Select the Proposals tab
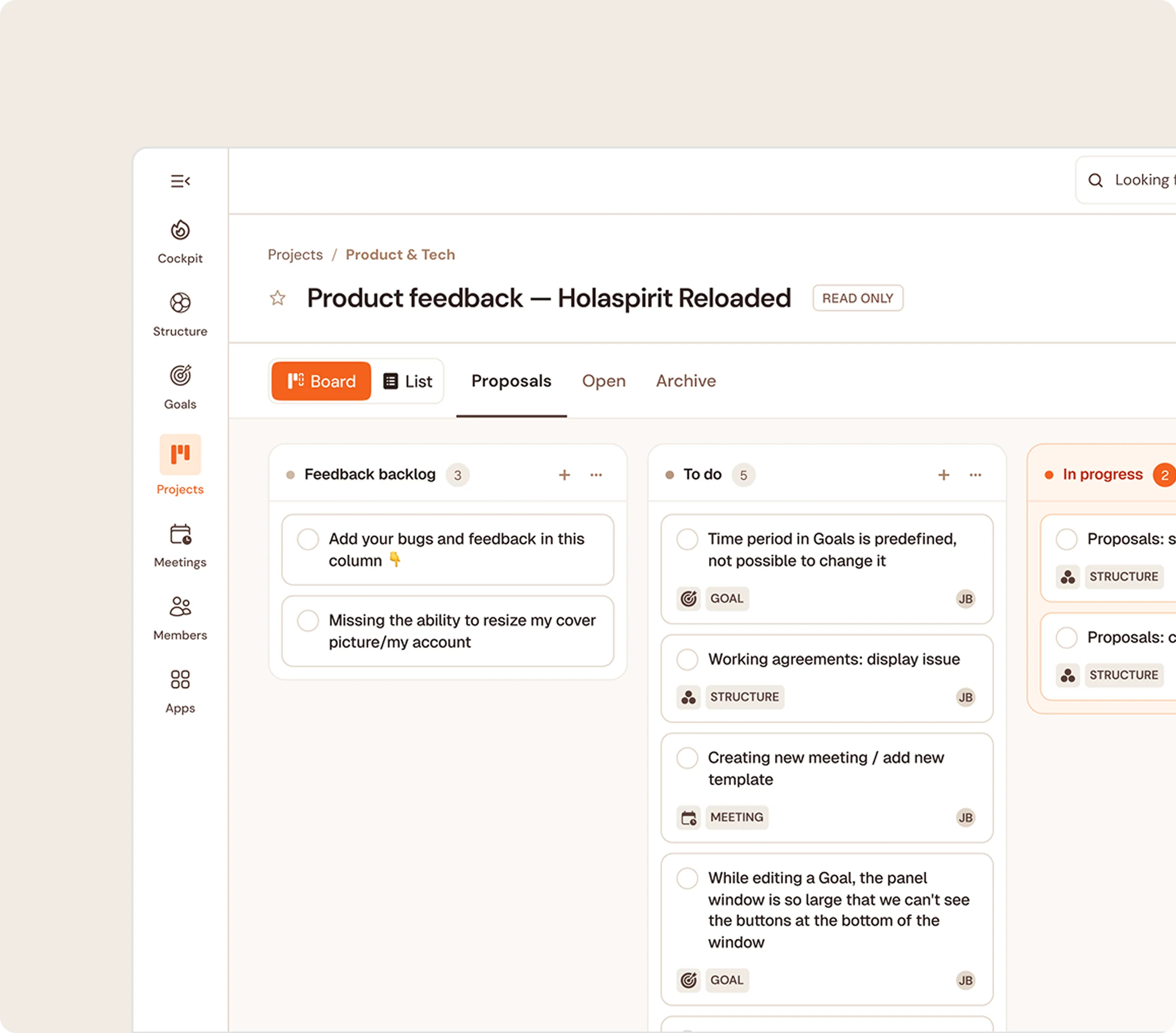The image size is (1176, 1033). pyautogui.click(x=511, y=381)
